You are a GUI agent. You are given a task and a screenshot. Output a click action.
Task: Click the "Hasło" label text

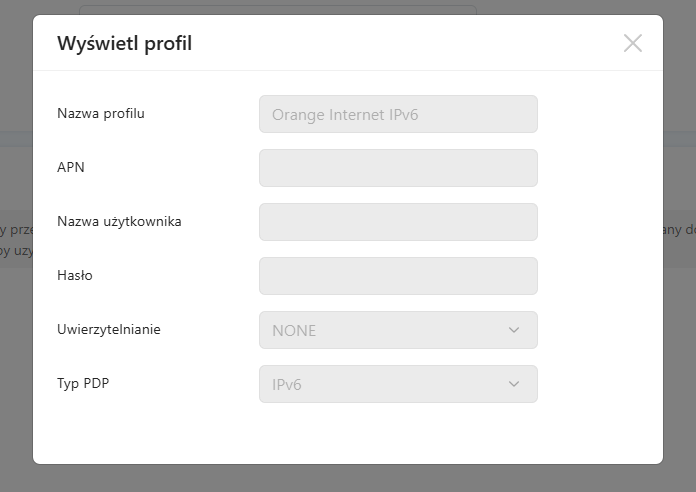pyautogui.click(x=75, y=275)
